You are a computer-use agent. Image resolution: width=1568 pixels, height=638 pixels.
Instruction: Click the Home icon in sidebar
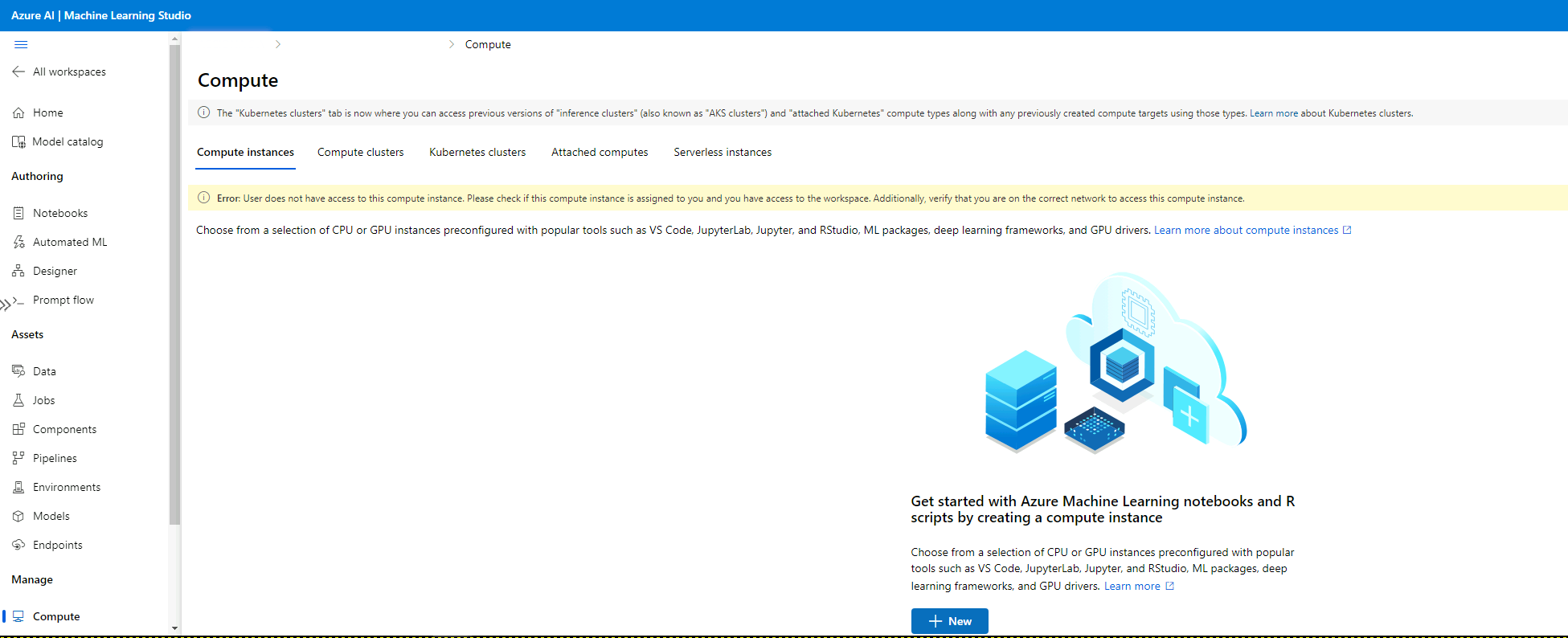18,113
